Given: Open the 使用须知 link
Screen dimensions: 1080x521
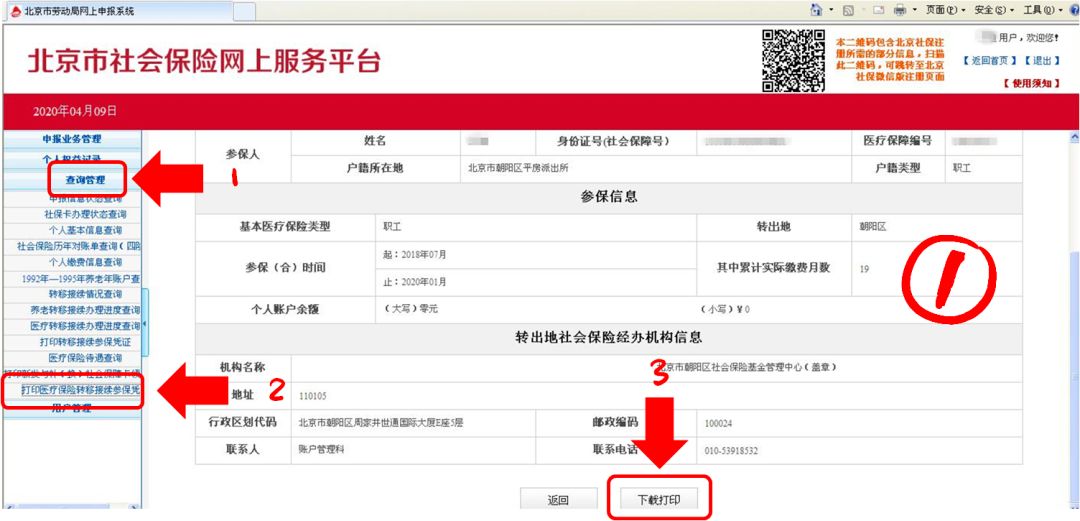Looking at the screenshot, I should [x=1031, y=83].
